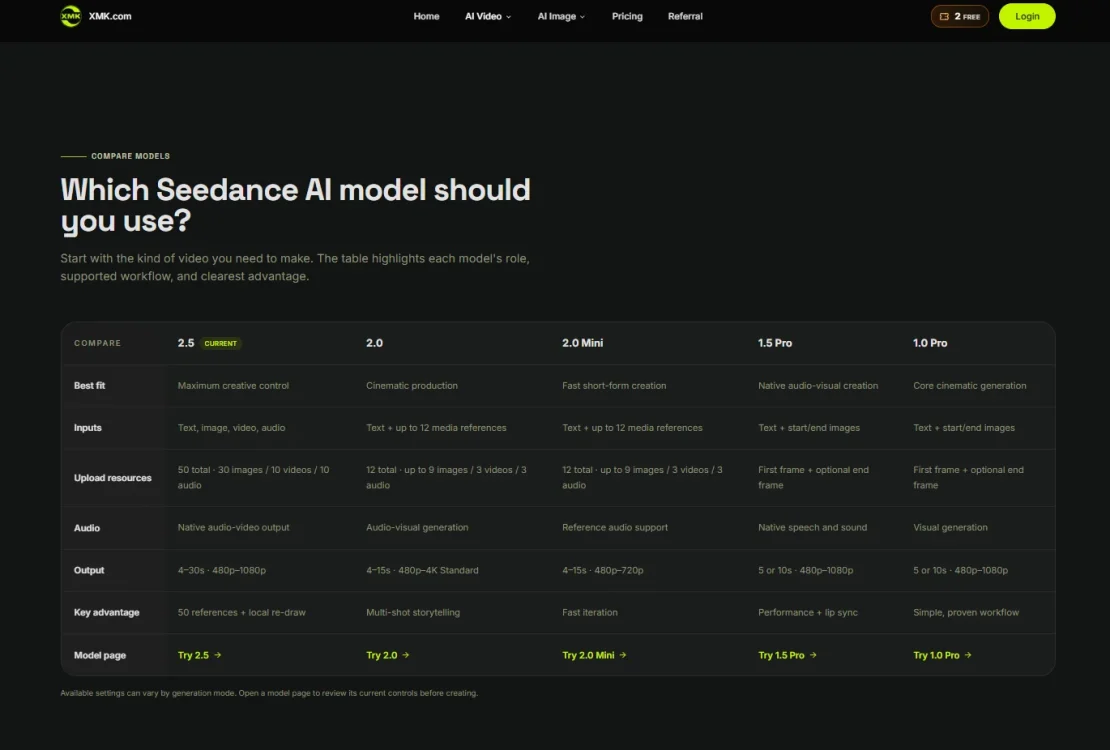
Task: Click the Best fit row label
Action: pyautogui.click(x=89, y=386)
